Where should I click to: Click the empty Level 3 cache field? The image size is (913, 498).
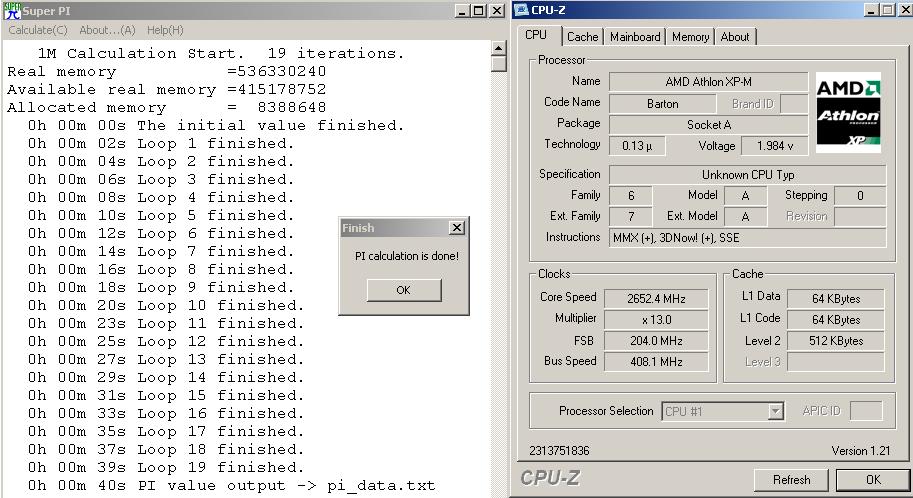pyautogui.click(x=836, y=362)
